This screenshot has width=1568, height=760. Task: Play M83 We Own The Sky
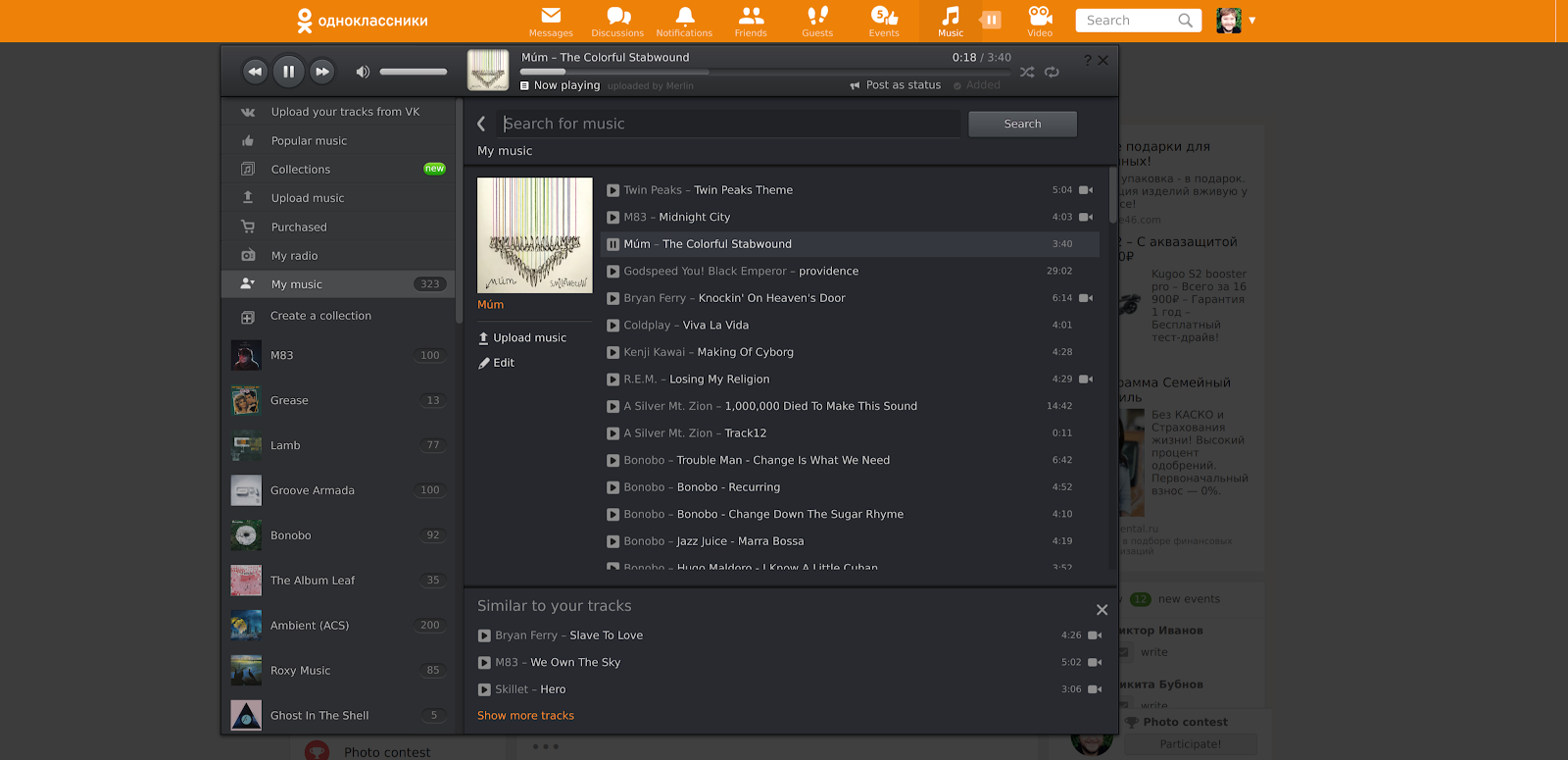tap(484, 662)
